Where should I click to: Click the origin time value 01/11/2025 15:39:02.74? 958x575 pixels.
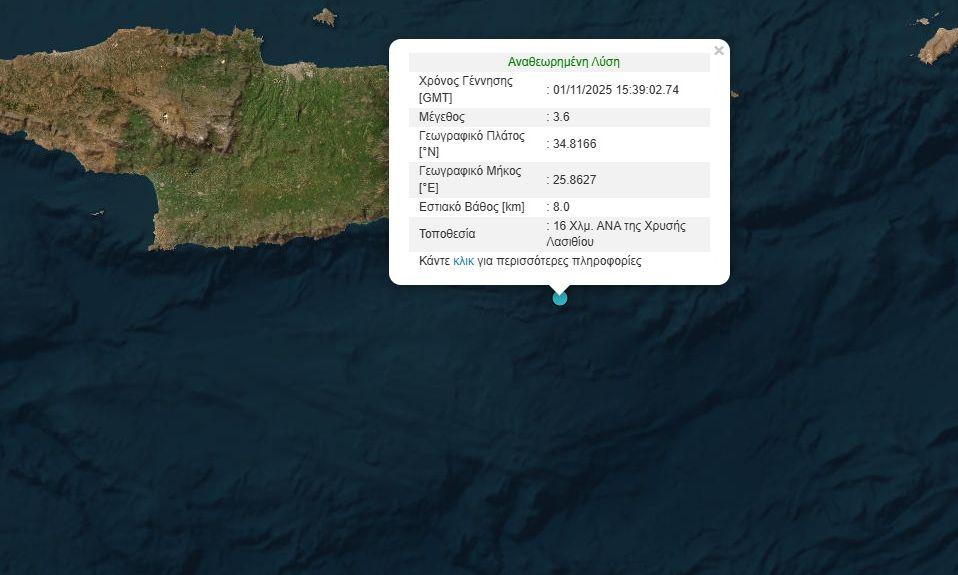click(615, 90)
